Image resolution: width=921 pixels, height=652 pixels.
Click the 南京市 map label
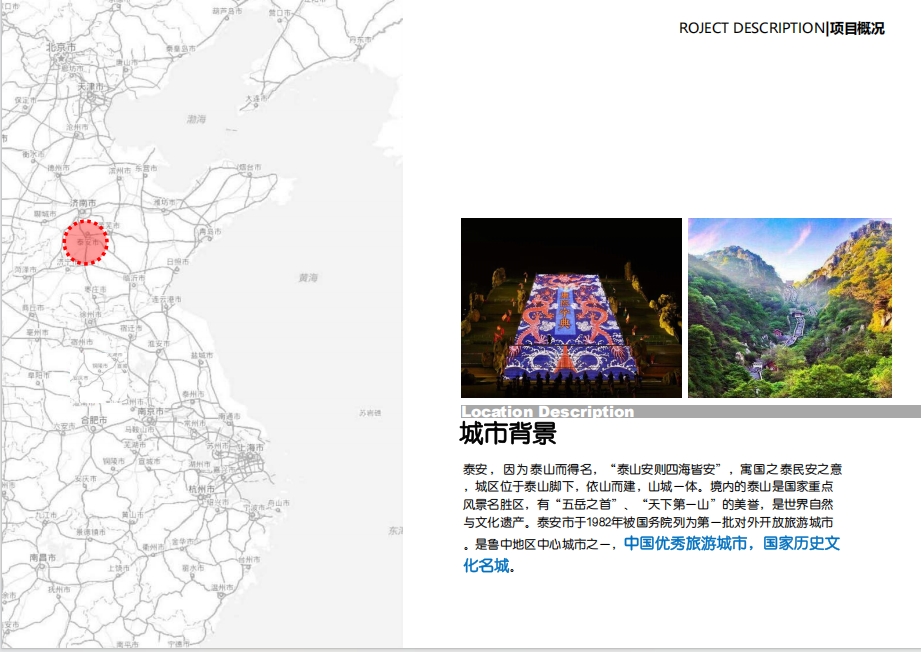151,411
